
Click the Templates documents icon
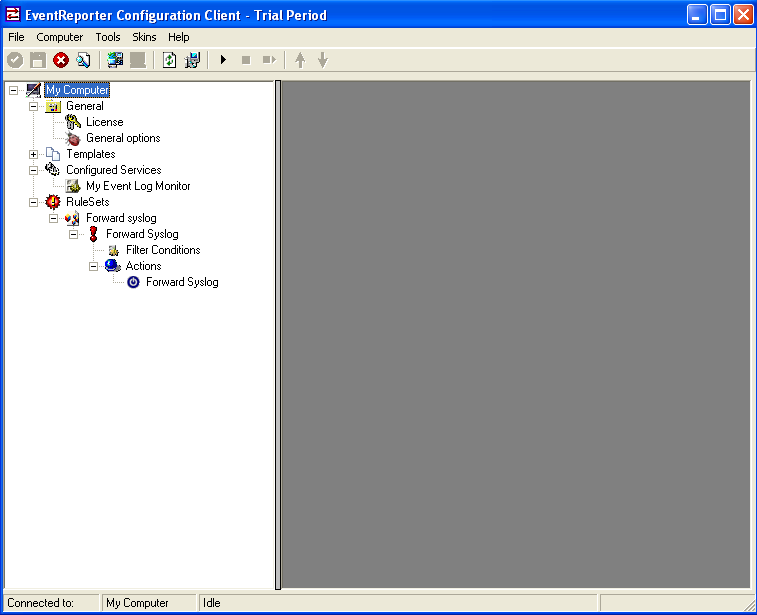pos(53,154)
